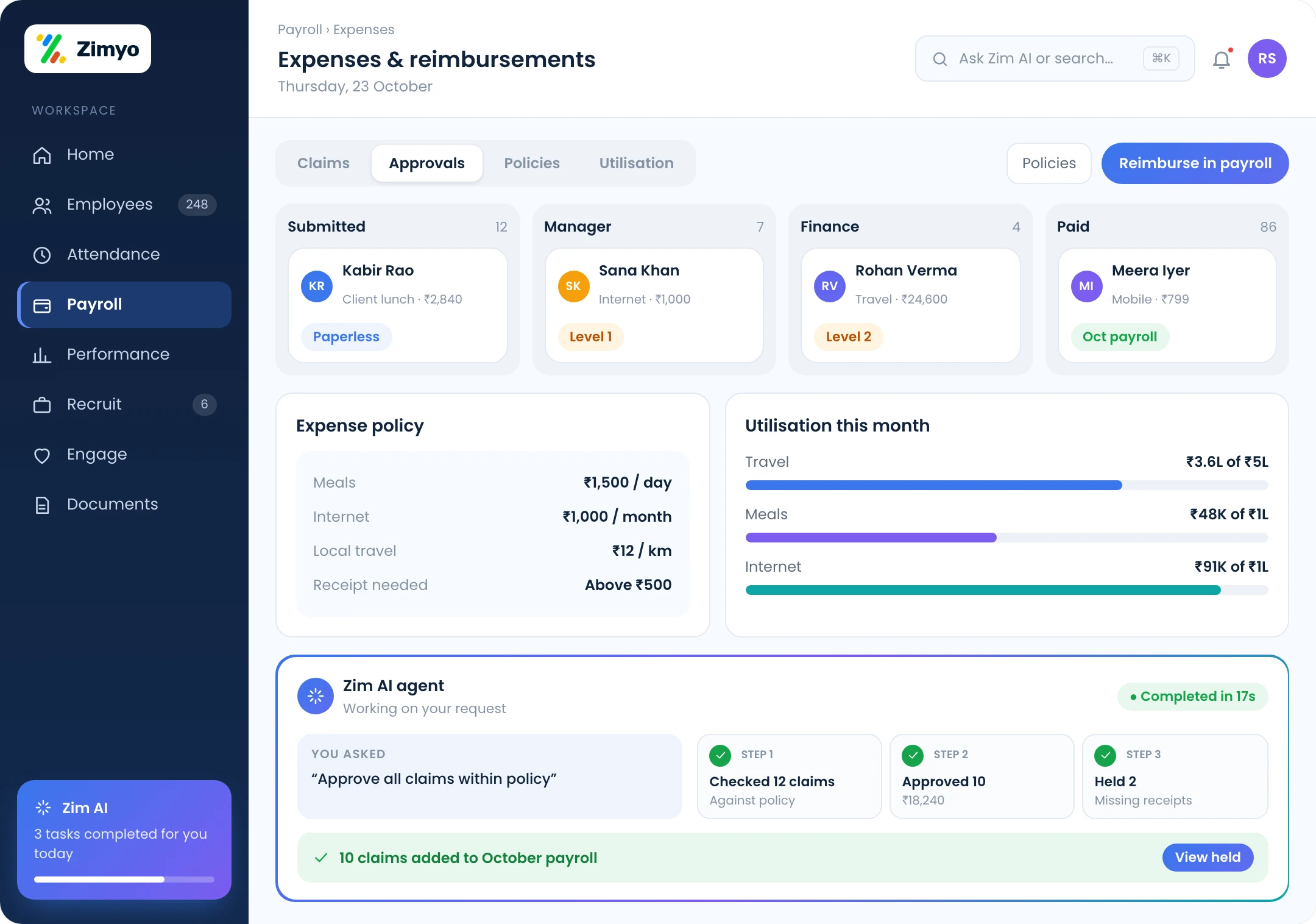Image resolution: width=1316 pixels, height=924 pixels.
Task: Open Attendance in the sidebar
Action: coord(124,255)
